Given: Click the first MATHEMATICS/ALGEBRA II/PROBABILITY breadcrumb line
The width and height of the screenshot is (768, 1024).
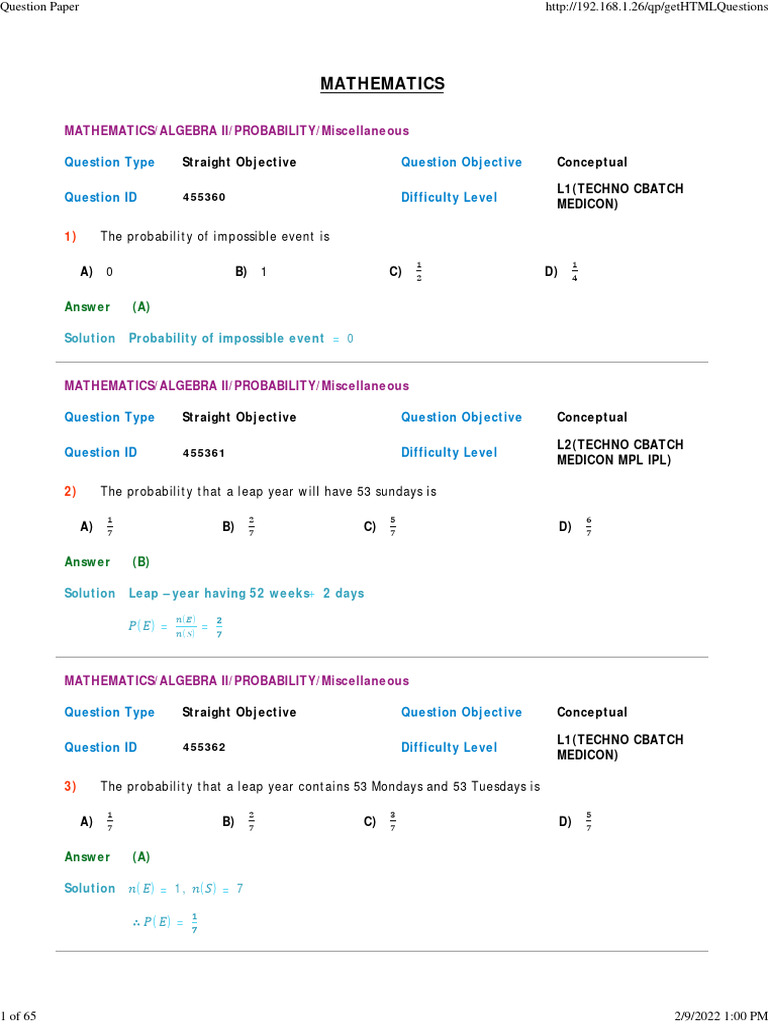Looking at the screenshot, I should 236,131.
